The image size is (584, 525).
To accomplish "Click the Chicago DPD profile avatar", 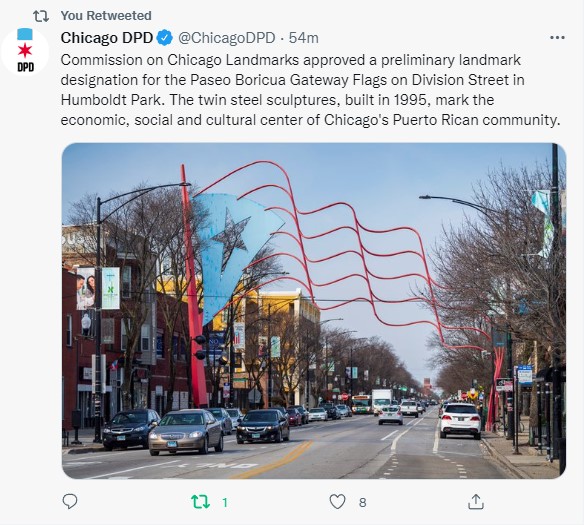I will (x=25, y=52).
